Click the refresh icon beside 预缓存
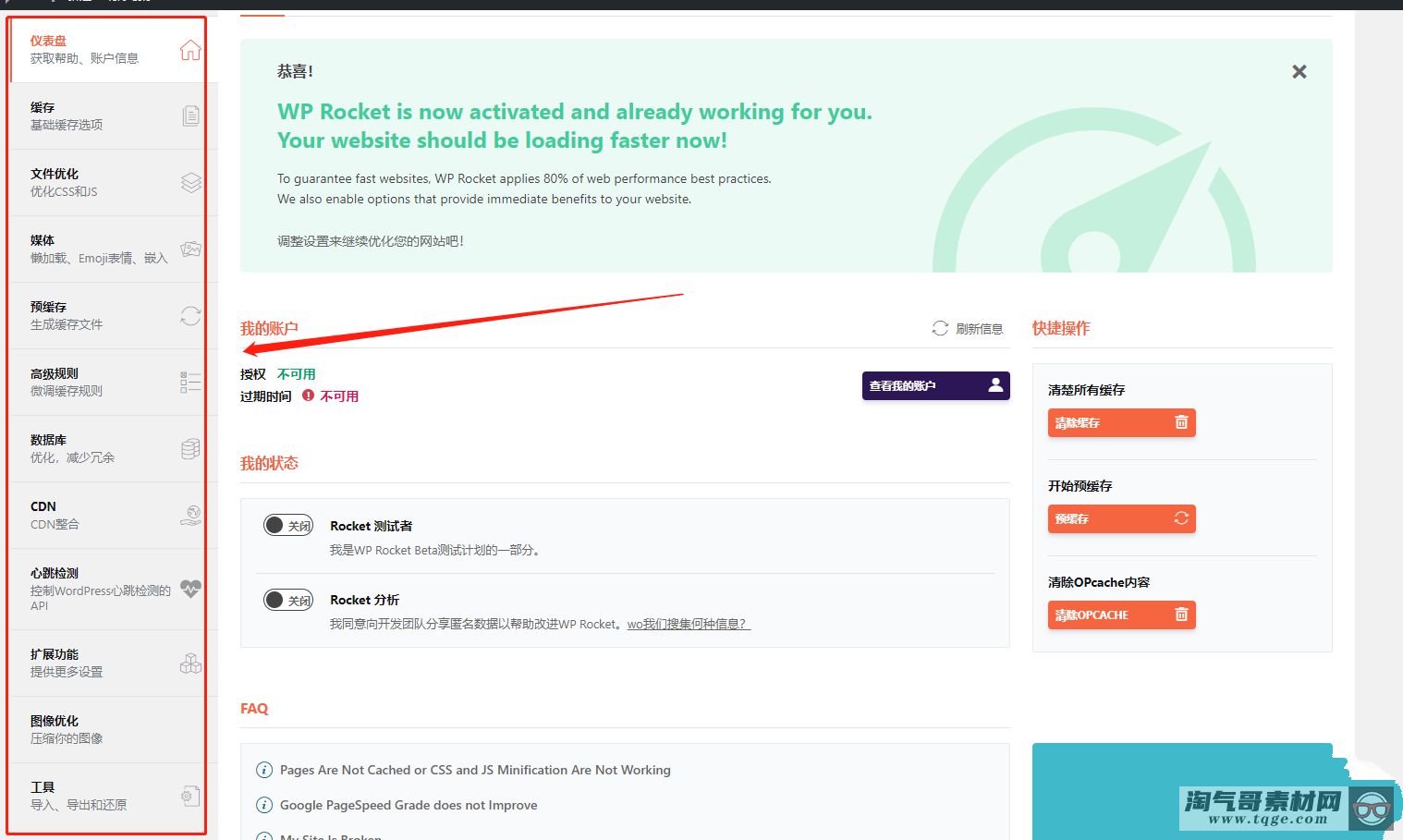The width and height of the screenshot is (1403, 840). (190, 316)
